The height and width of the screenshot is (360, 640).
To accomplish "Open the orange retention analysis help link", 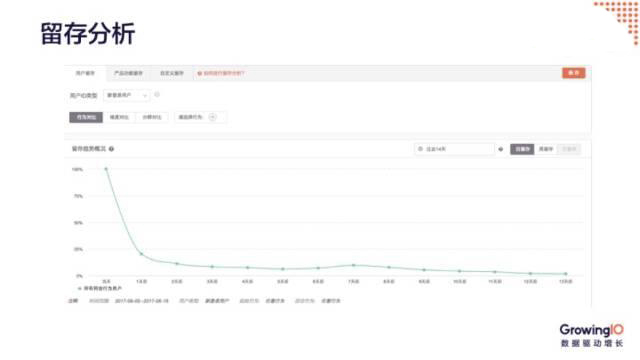I will [x=224, y=73].
